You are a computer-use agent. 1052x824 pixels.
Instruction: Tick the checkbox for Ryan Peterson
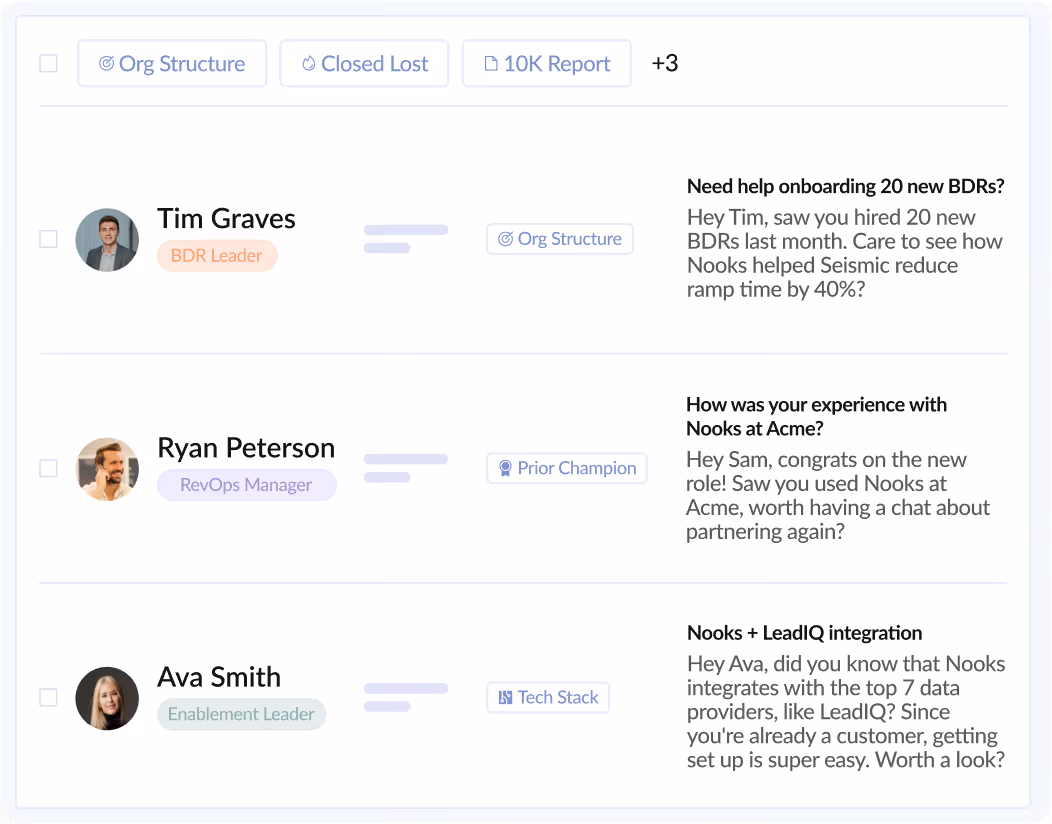(x=48, y=468)
